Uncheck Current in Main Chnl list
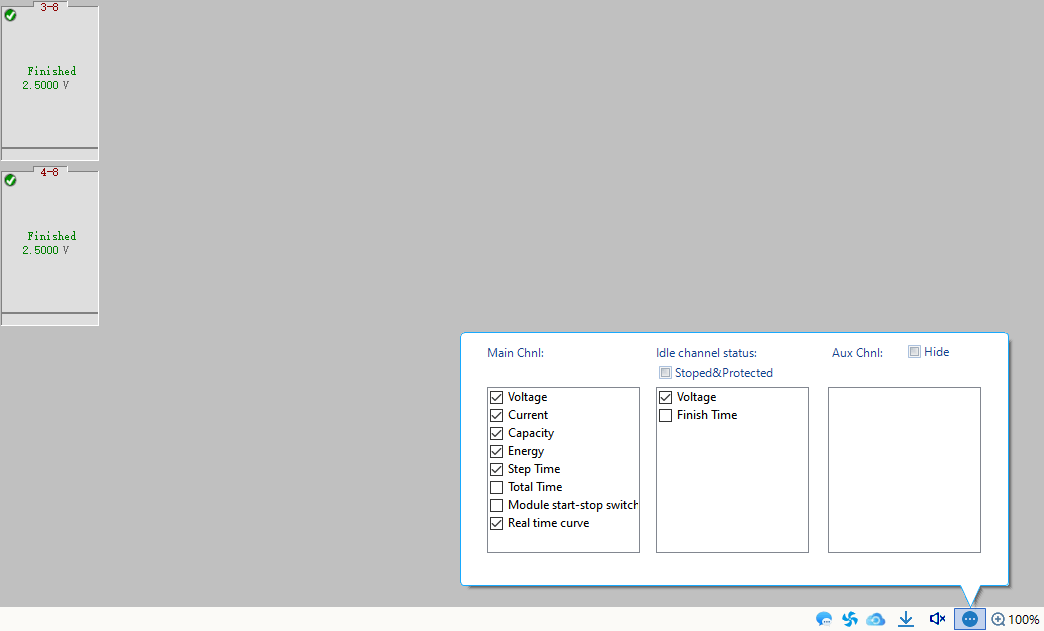The width and height of the screenshot is (1044, 631). (496, 415)
